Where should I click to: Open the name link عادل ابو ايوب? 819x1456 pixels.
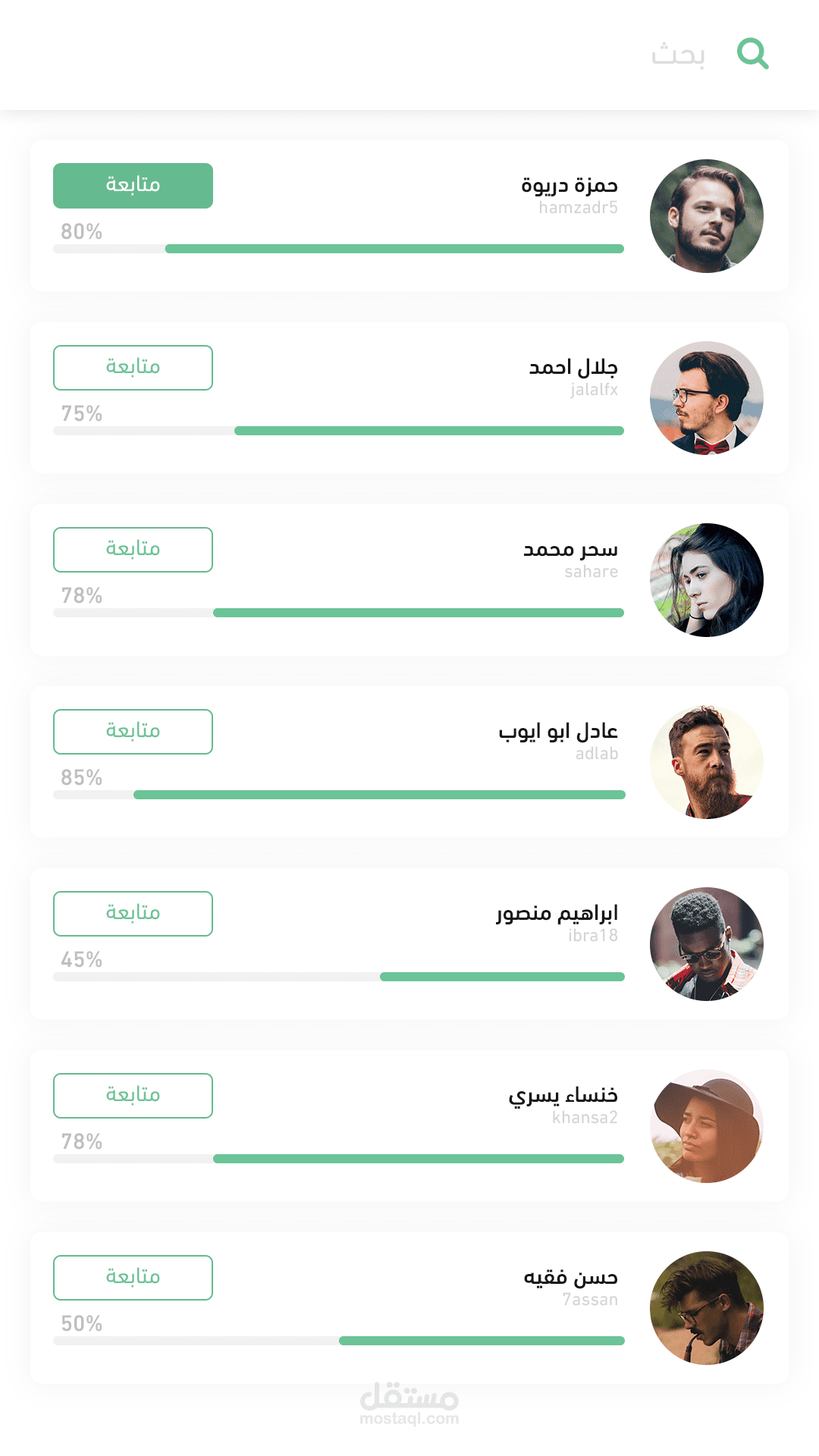(x=558, y=732)
